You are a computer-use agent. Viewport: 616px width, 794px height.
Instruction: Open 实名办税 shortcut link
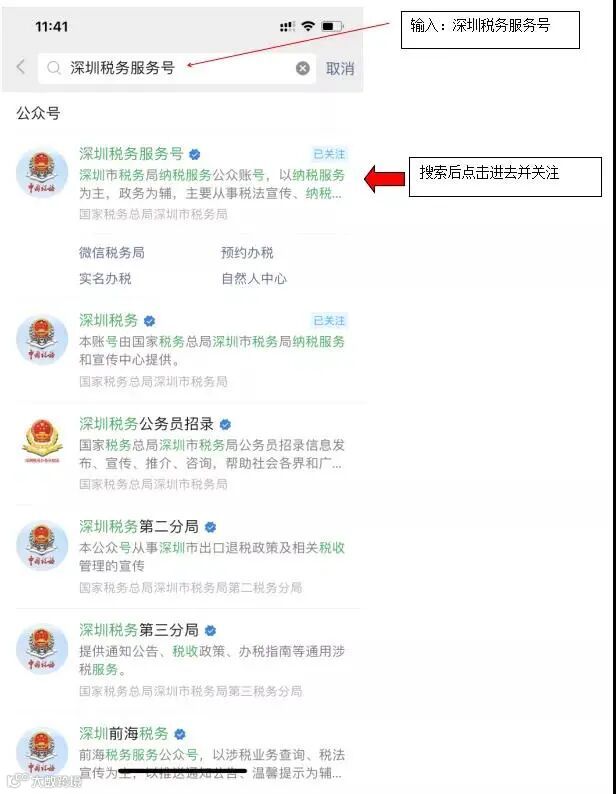(x=105, y=278)
